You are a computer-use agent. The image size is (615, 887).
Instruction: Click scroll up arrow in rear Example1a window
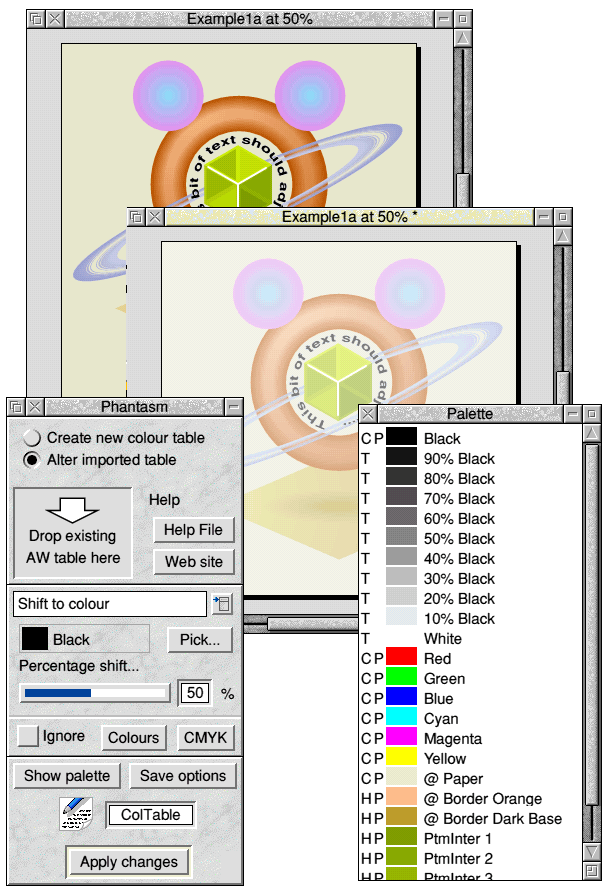click(463, 38)
